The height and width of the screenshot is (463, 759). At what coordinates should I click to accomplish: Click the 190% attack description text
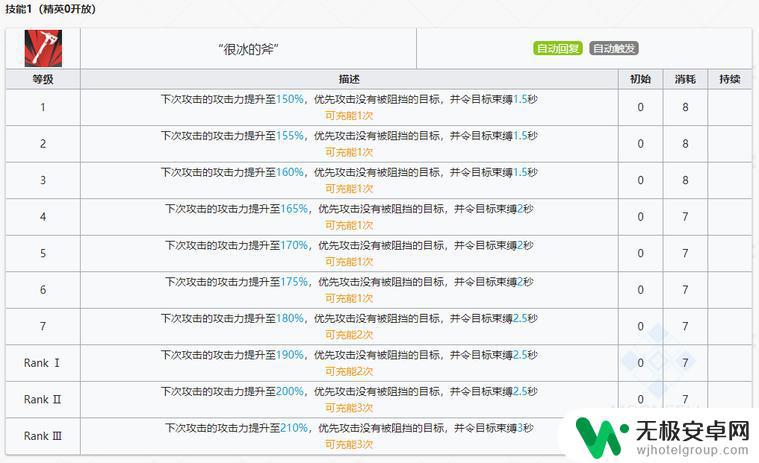pos(349,355)
